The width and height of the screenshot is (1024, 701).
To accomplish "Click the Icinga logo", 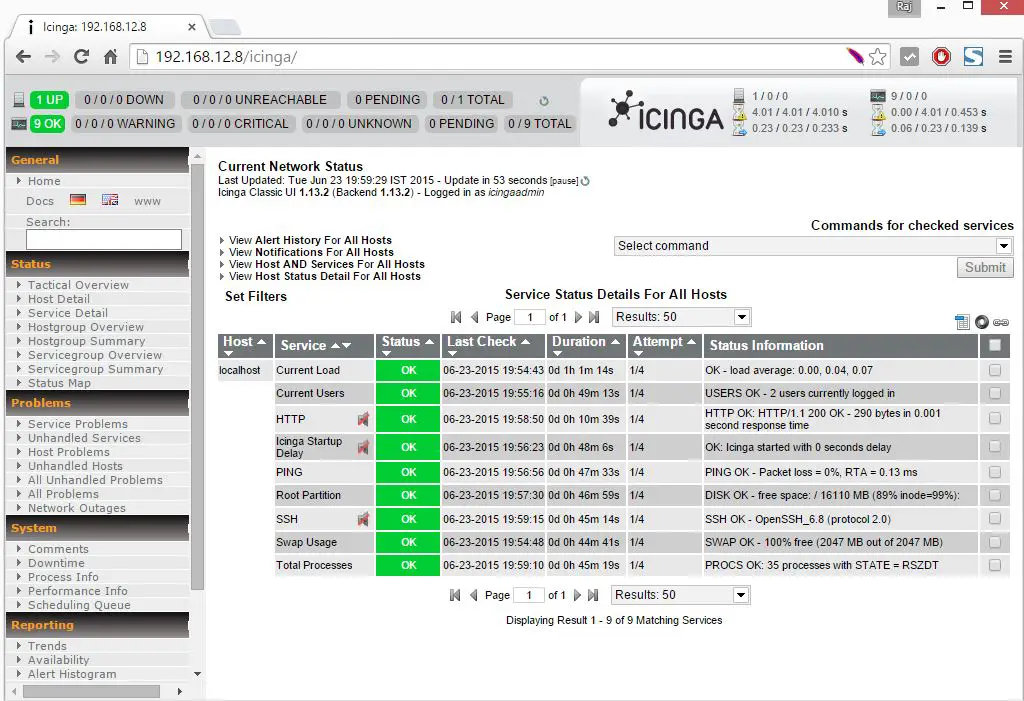I will click(665, 112).
